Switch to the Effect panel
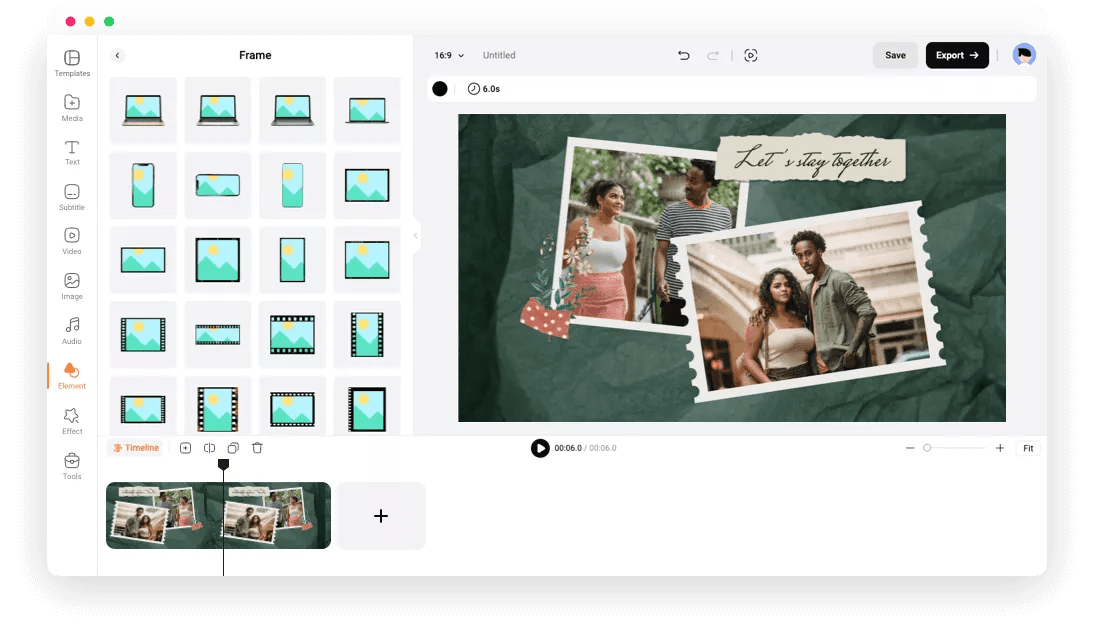 click(71, 421)
